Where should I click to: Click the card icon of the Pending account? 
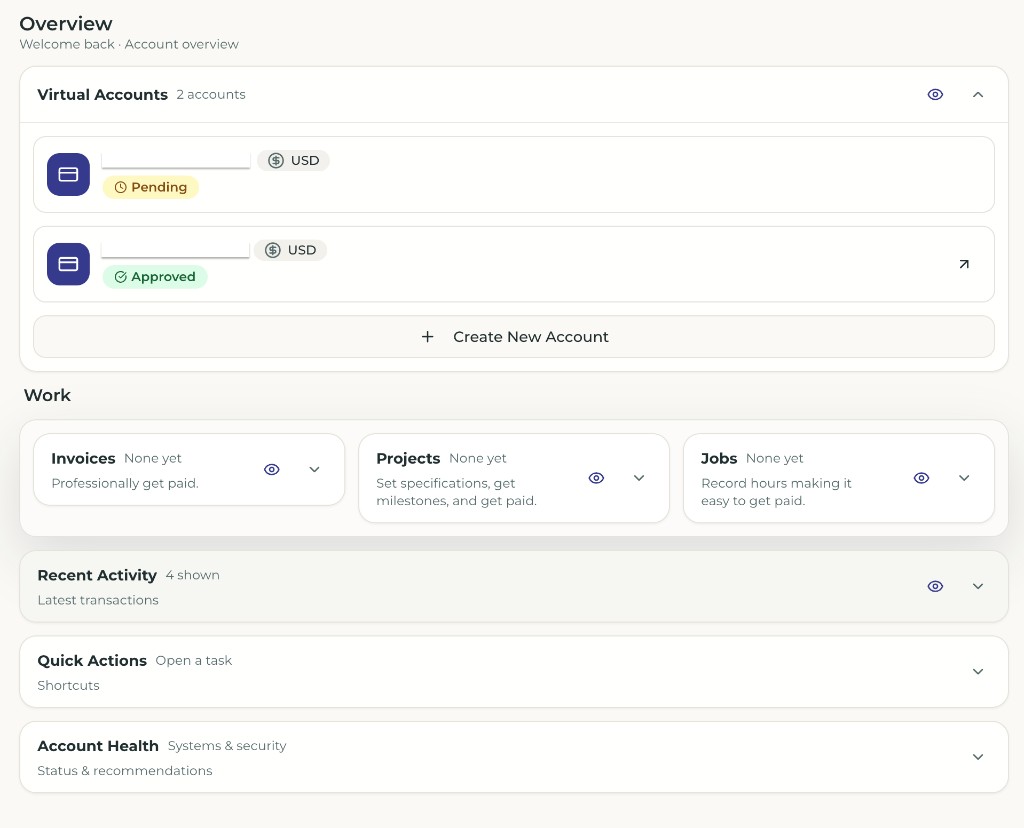[x=68, y=174]
